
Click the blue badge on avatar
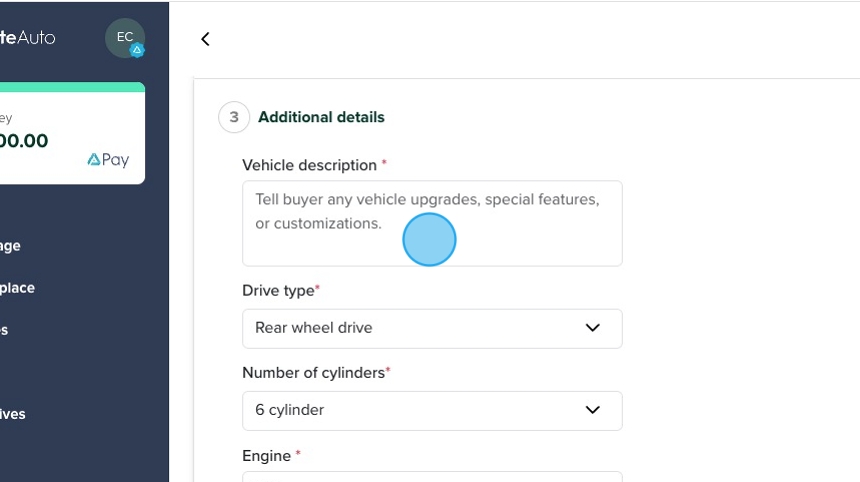tap(137, 50)
